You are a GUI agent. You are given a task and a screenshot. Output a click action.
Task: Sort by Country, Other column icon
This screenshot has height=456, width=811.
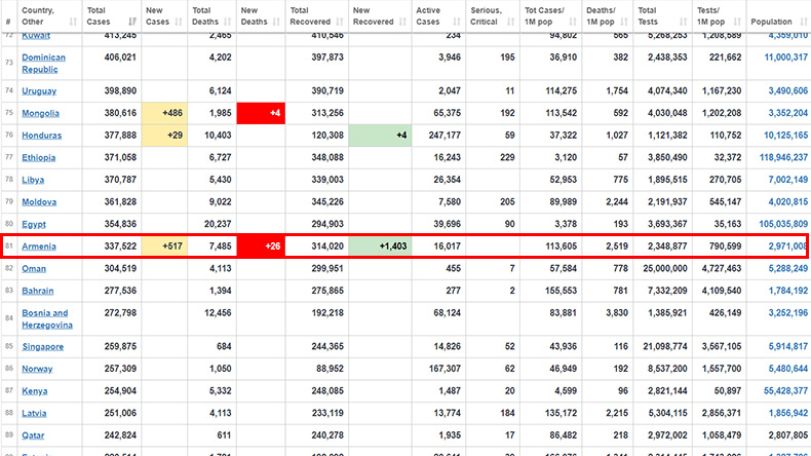pos(73,22)
